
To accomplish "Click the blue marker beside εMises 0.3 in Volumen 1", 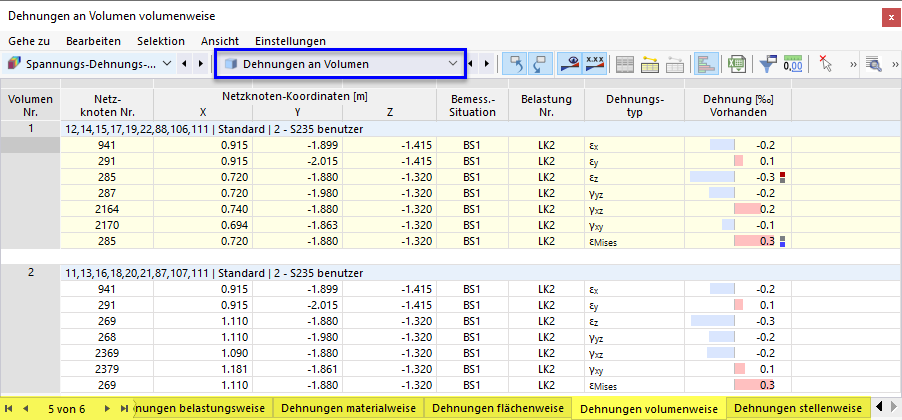I will pos(782,245).
